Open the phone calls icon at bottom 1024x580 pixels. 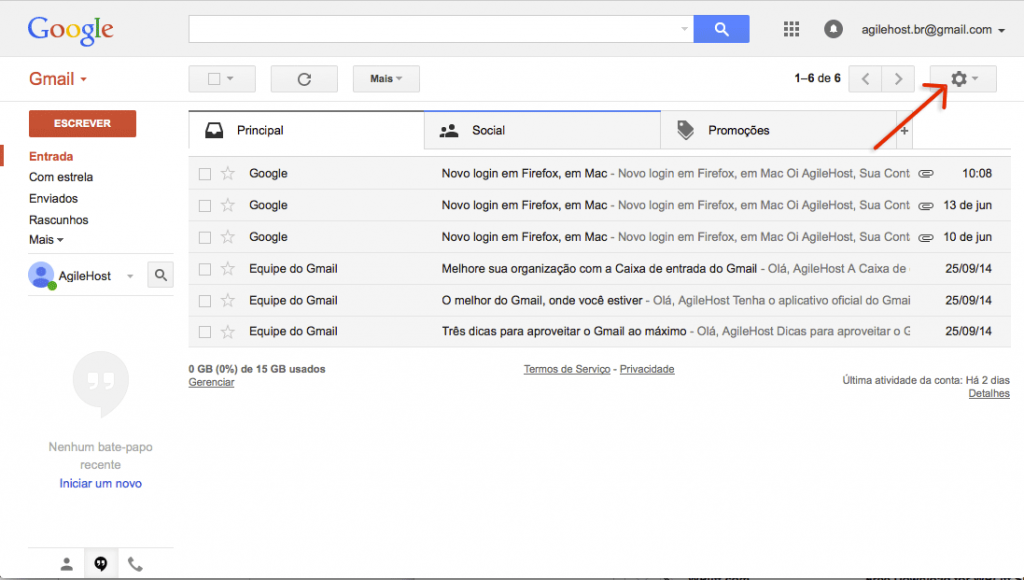coord(135,564)
